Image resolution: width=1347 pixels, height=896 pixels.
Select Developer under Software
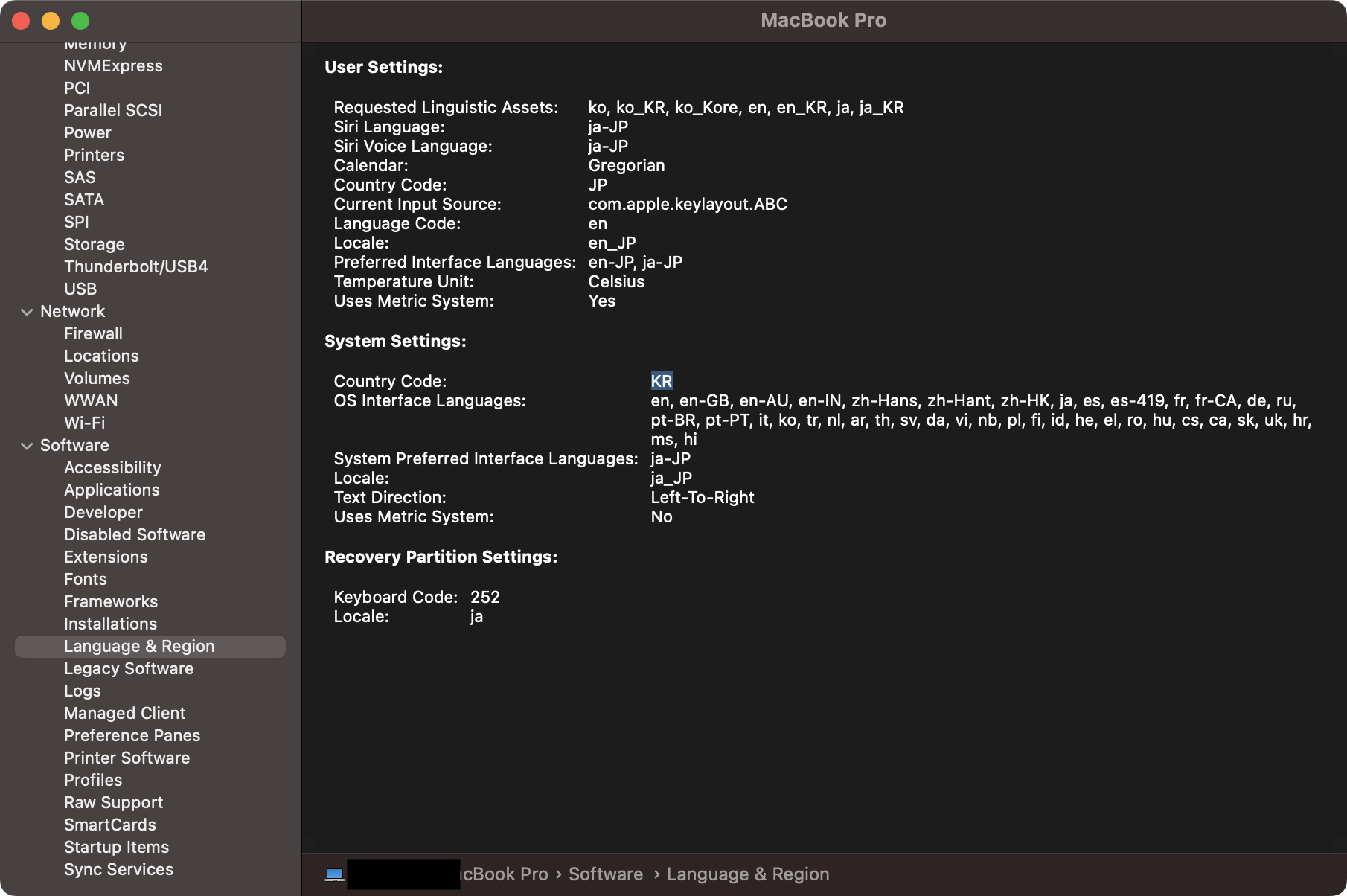point(103,512)
